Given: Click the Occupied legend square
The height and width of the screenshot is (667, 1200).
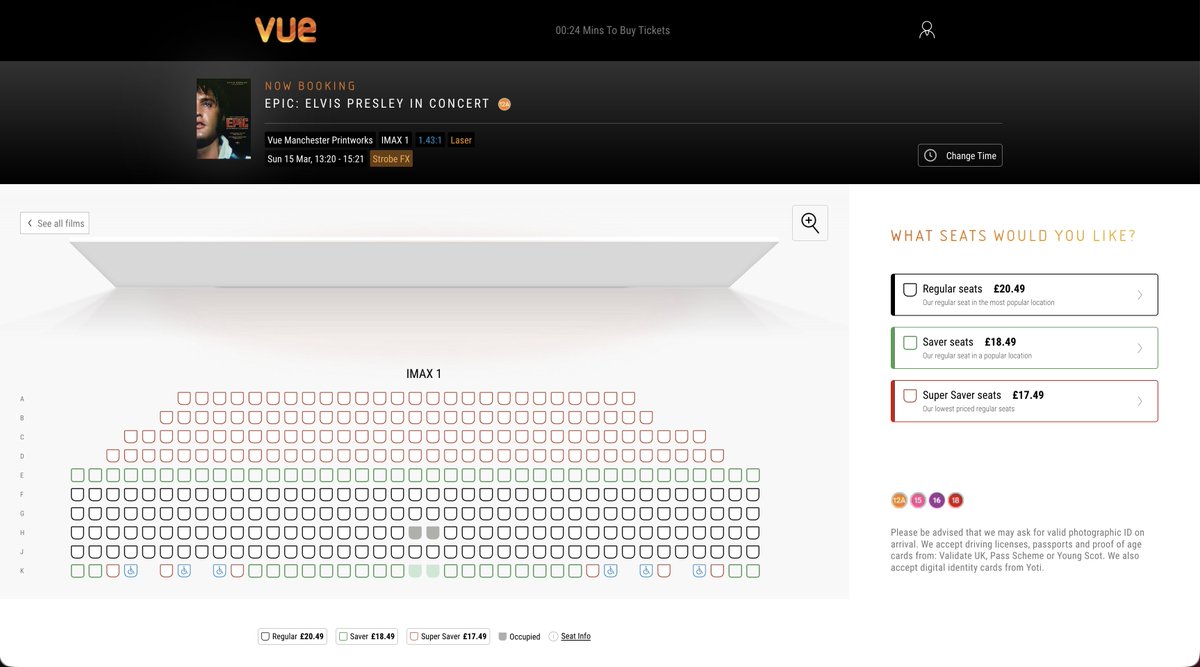Looking at the screenshot, I should pos(502,636).
